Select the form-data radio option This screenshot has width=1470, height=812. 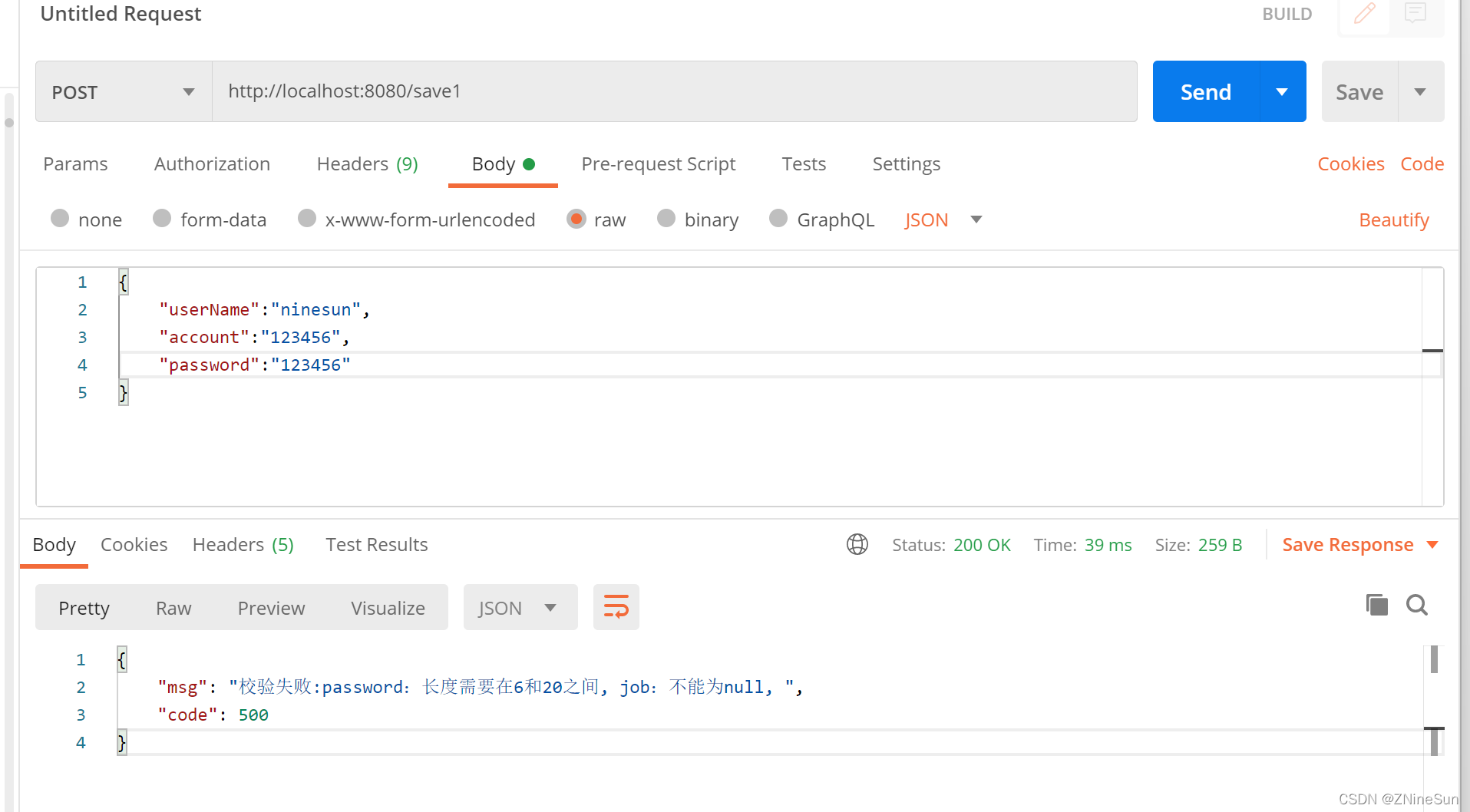coord(162,219)
